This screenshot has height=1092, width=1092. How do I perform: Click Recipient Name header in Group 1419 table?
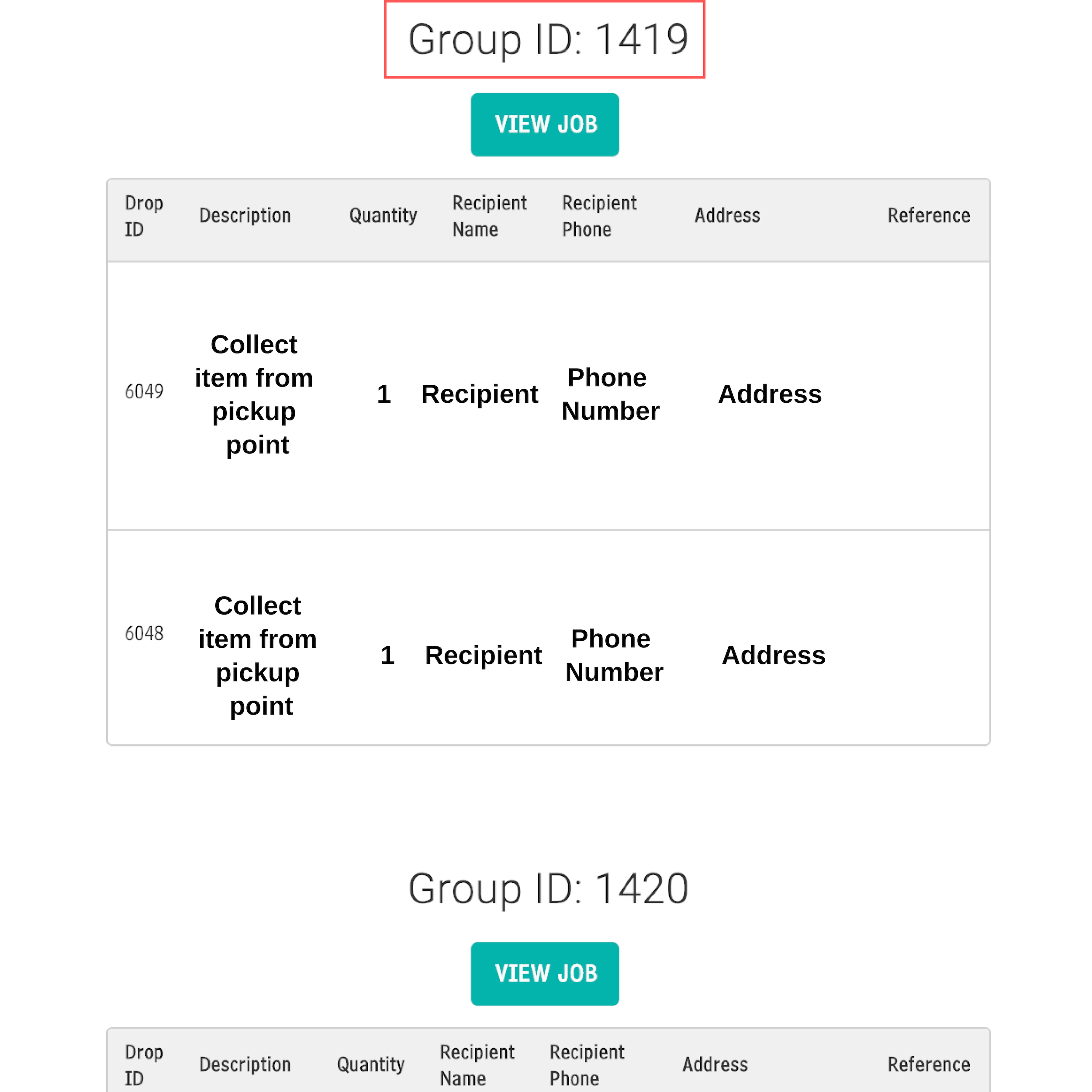pos(489,216)
